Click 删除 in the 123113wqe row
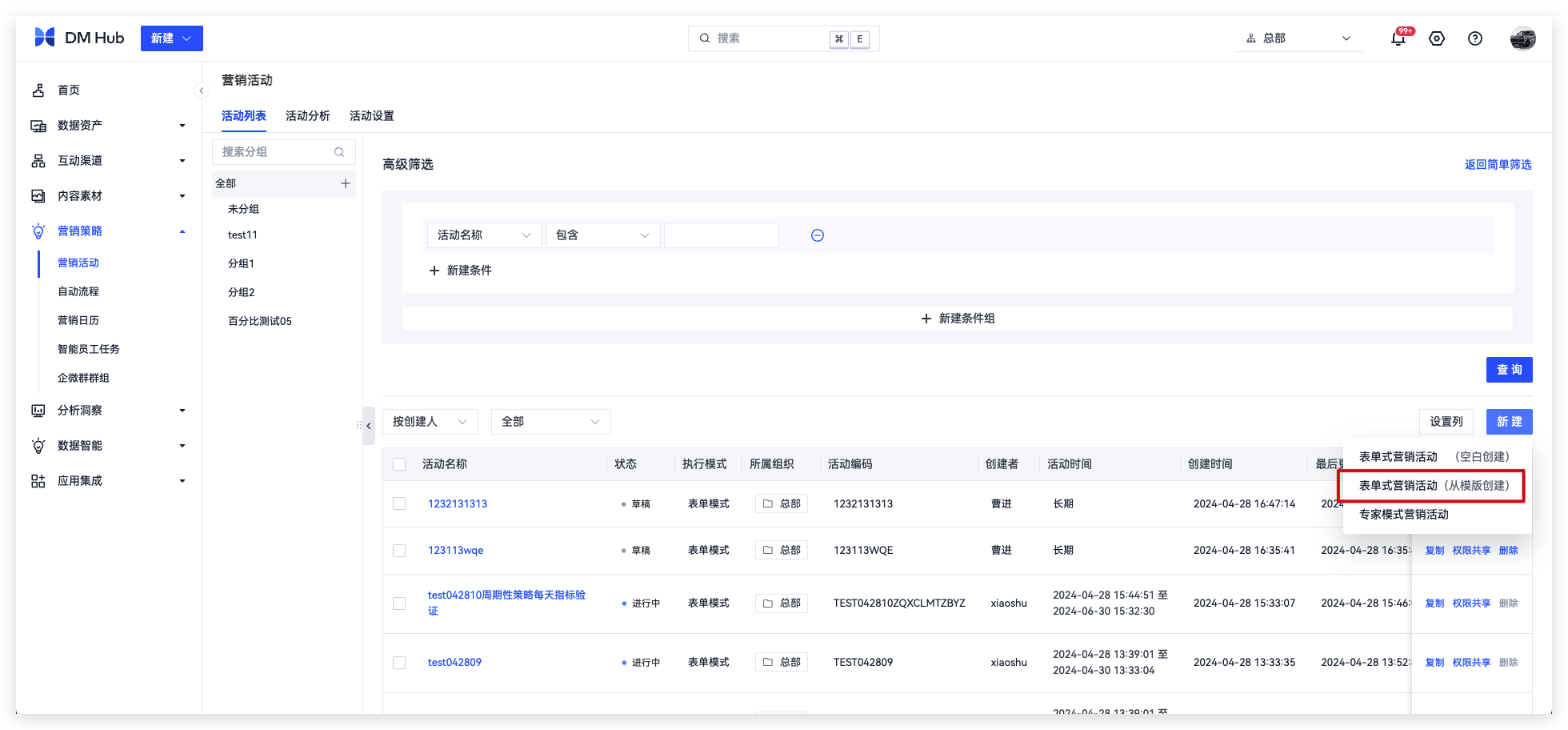This screenshot has width=1568, height=730. (1509, 551)
